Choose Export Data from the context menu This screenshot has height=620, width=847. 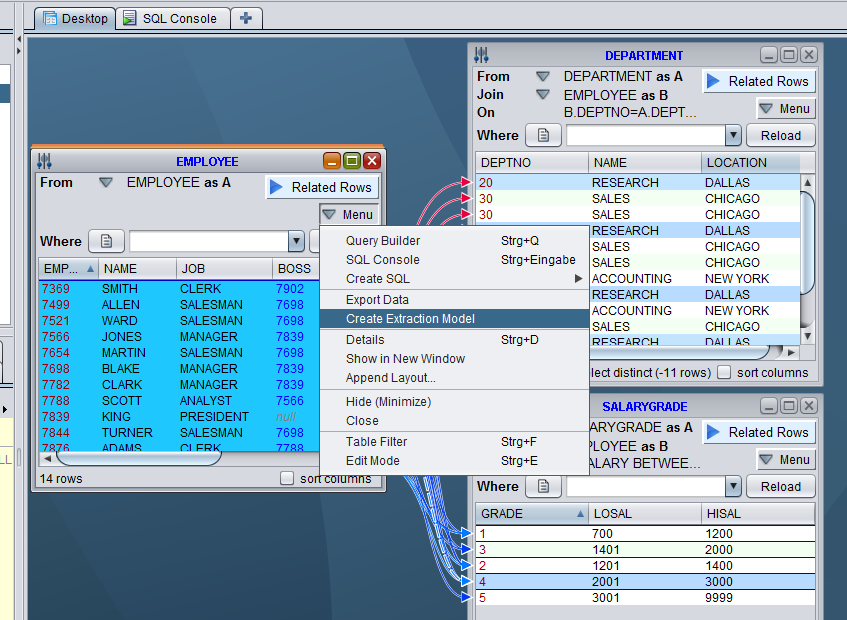point(377,300)
